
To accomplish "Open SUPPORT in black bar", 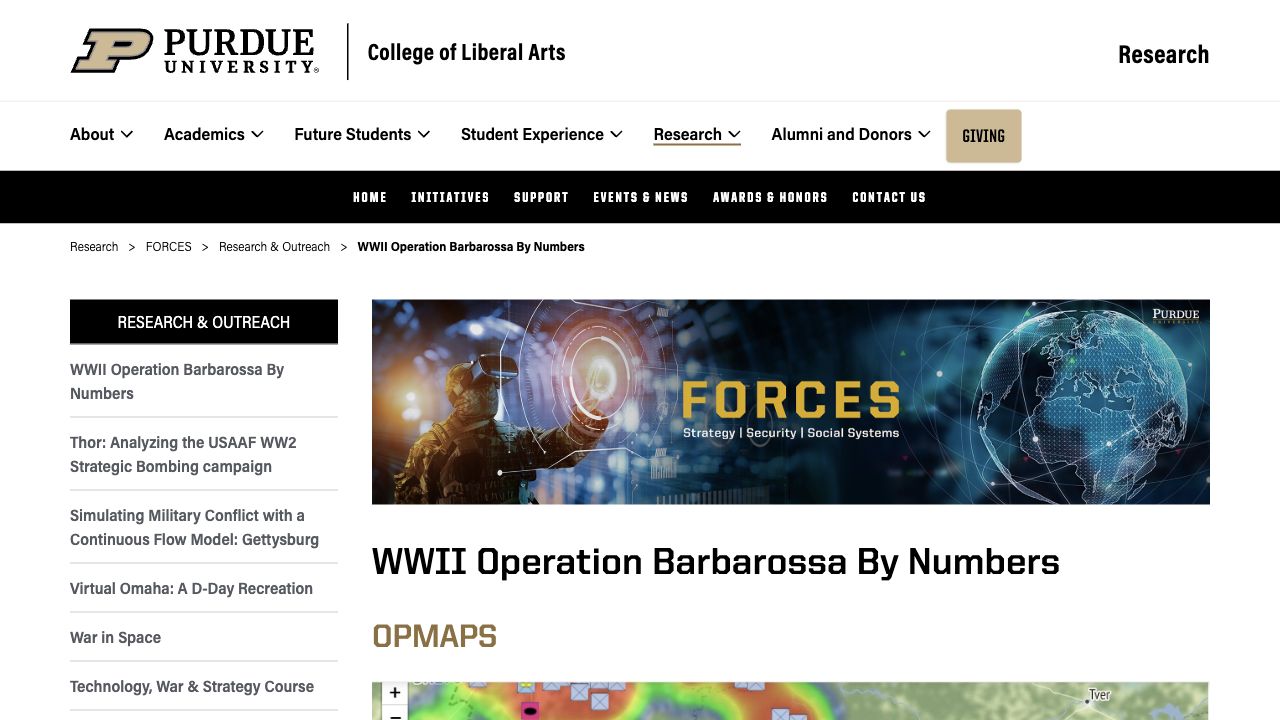I will (x=541, y=197).
